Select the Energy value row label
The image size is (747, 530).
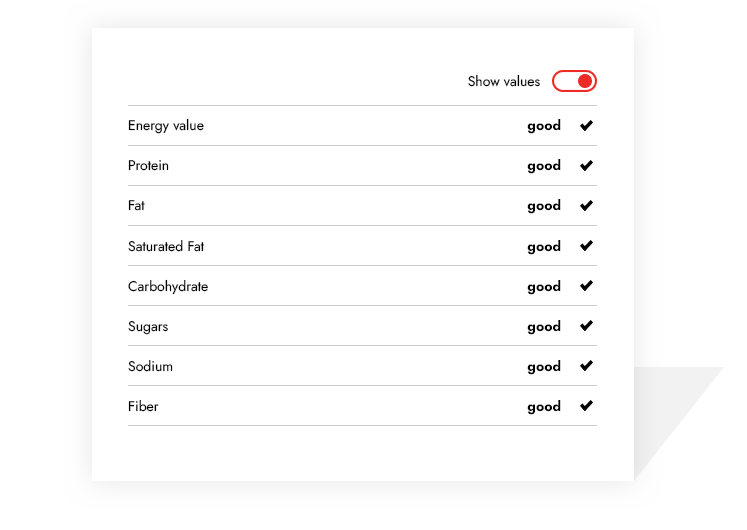165,126
